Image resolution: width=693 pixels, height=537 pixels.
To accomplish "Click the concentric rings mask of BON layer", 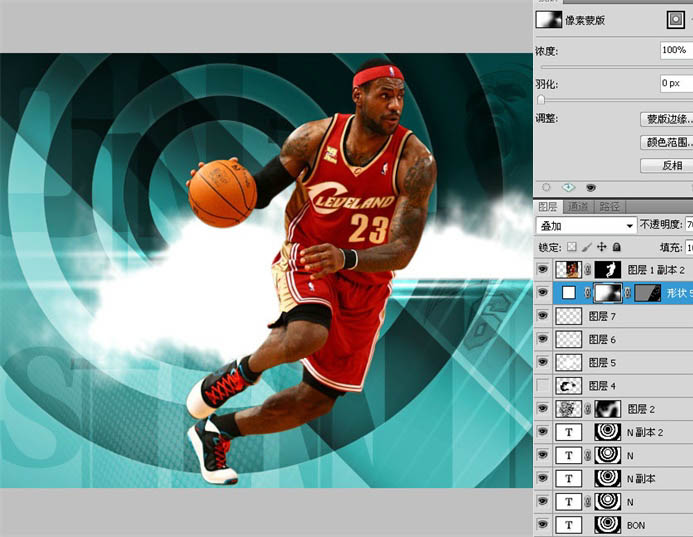I will coord(608,525).
